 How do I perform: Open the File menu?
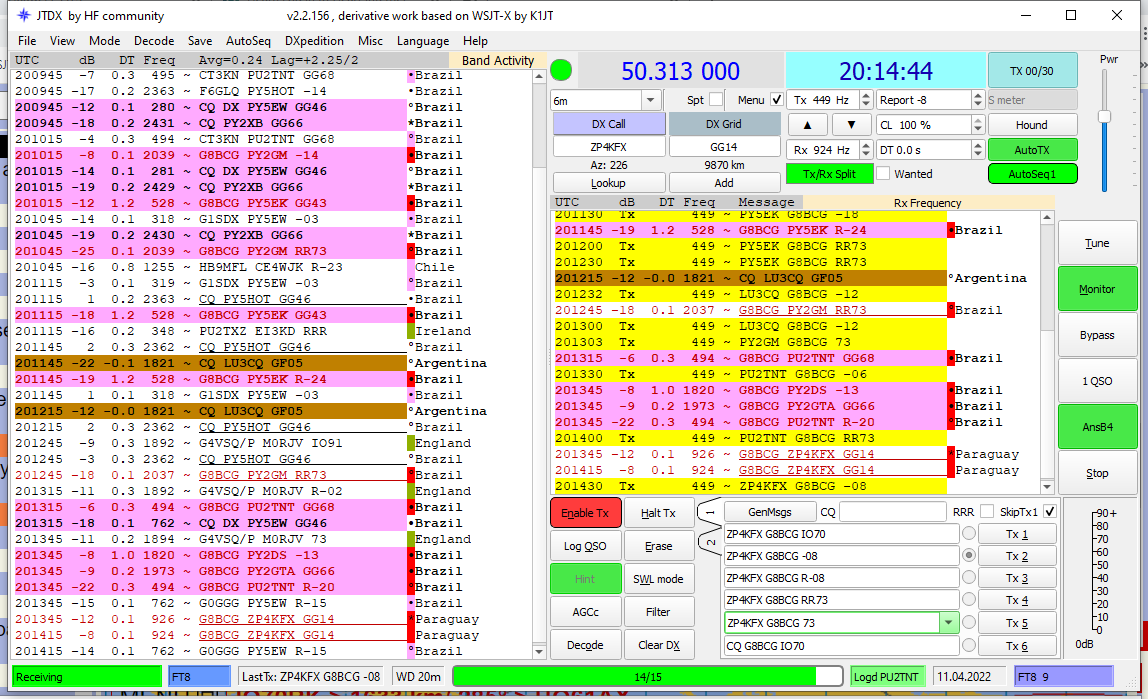27,41
